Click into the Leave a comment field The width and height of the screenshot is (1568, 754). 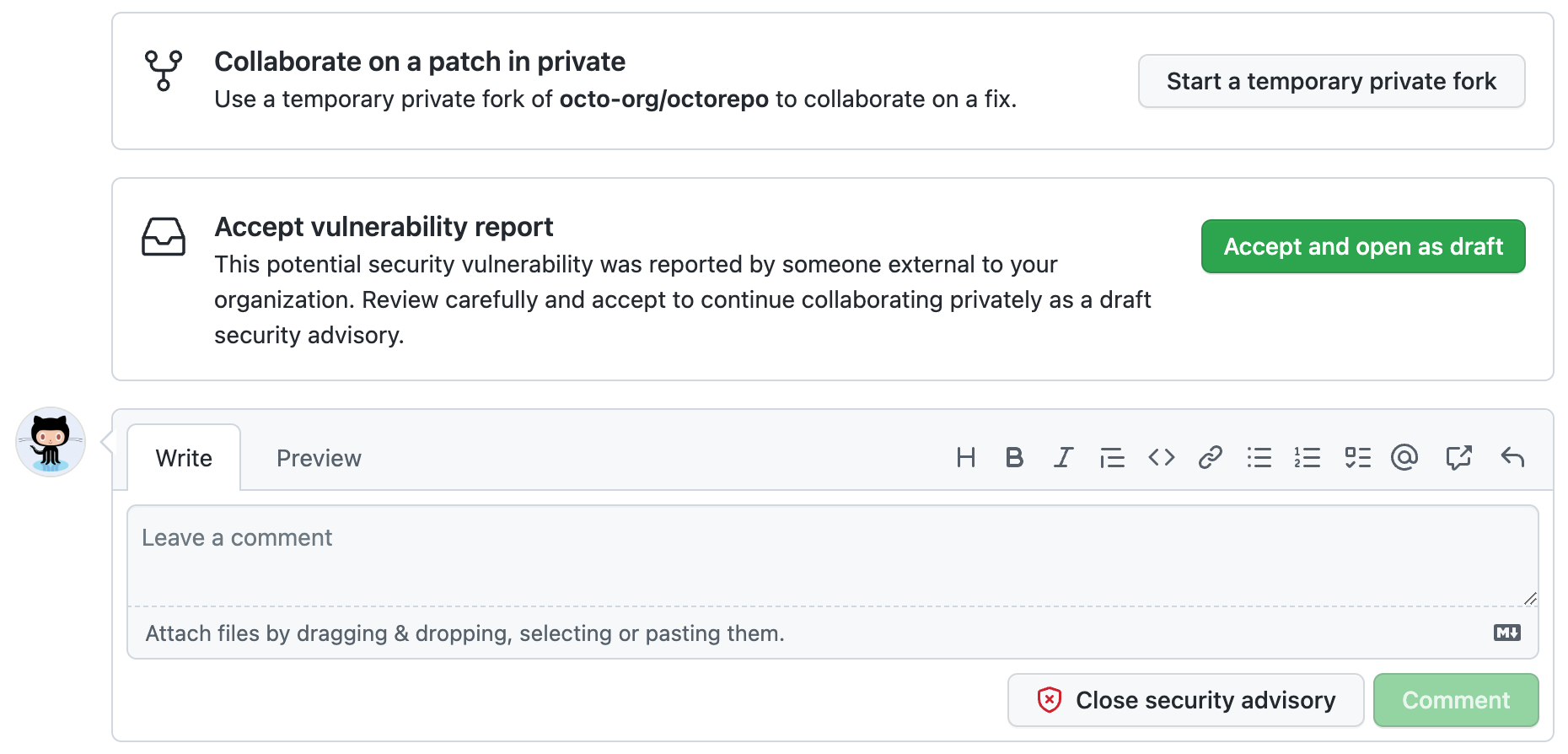click(x=832, y=556)
